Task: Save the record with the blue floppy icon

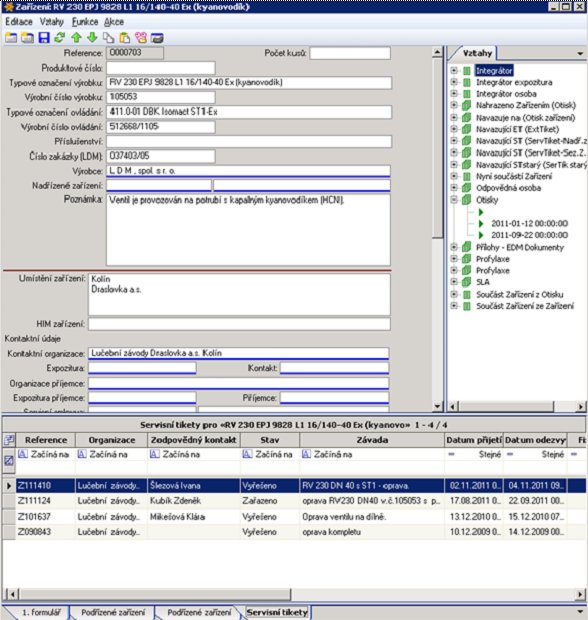Action: point(44,38)
